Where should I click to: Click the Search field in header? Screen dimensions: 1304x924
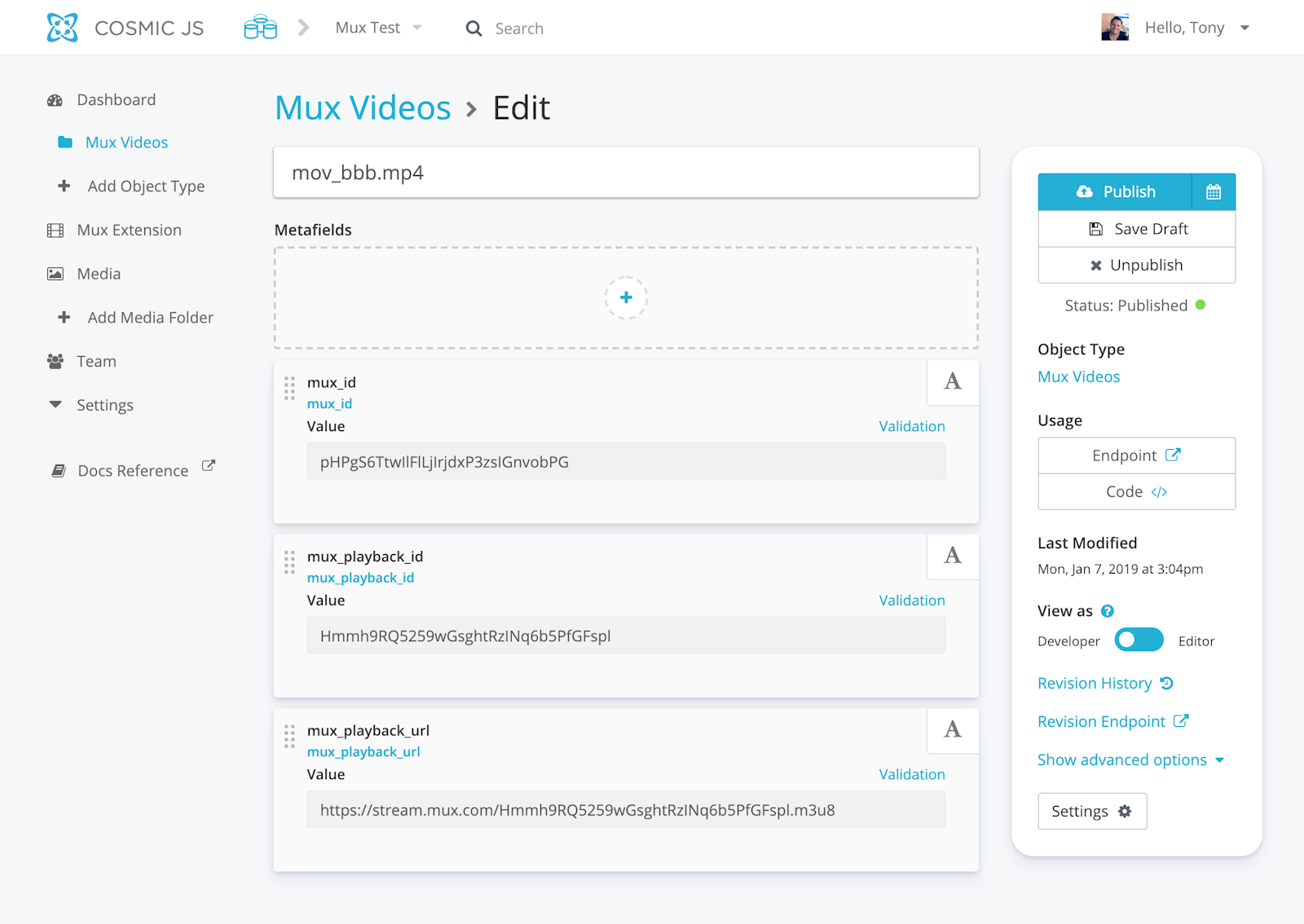click(519, 29)
